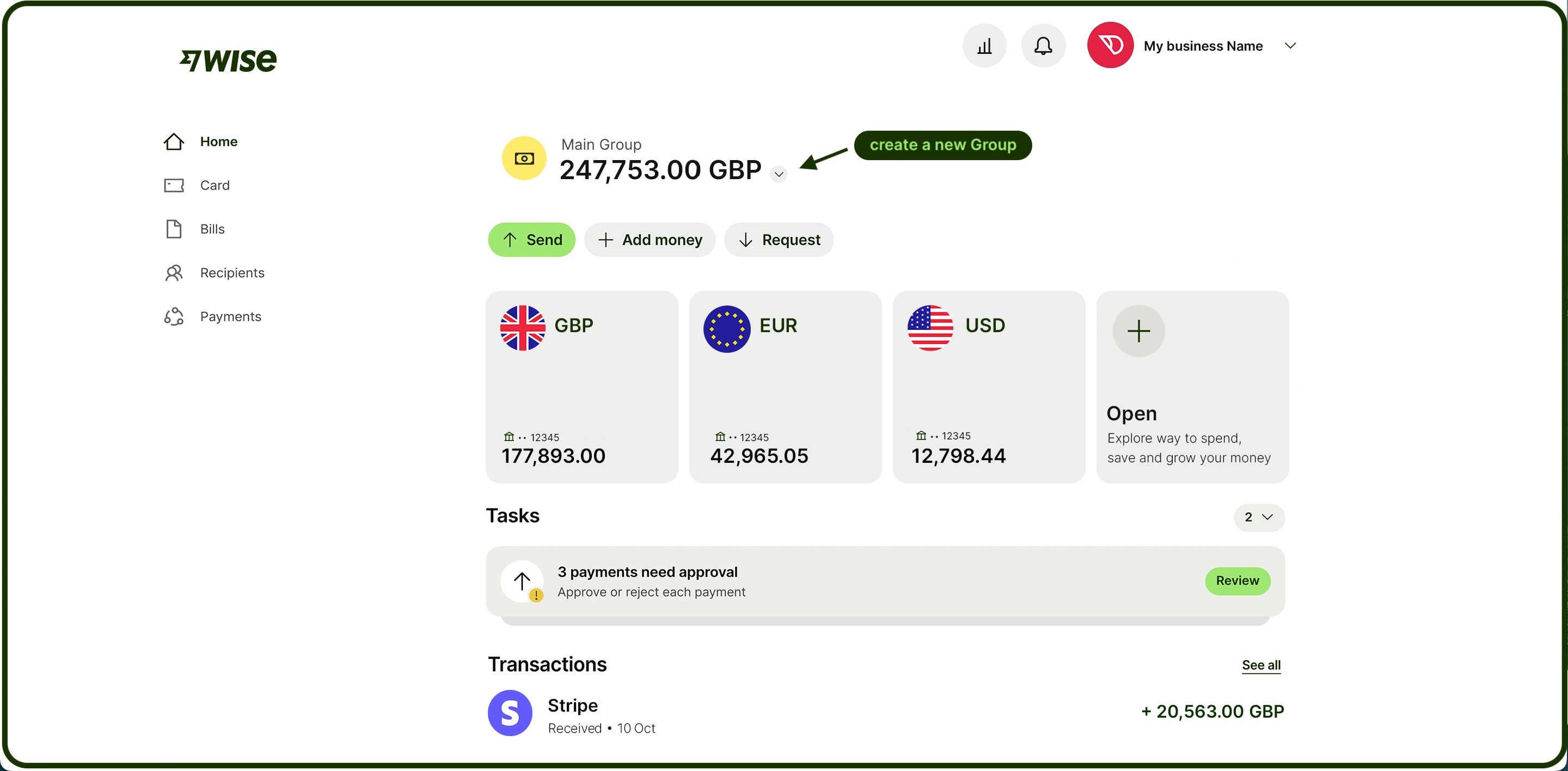Screen dimensions: 1568x771
Task: Navigate to Recipients page
Action: (x=232, y=273)
